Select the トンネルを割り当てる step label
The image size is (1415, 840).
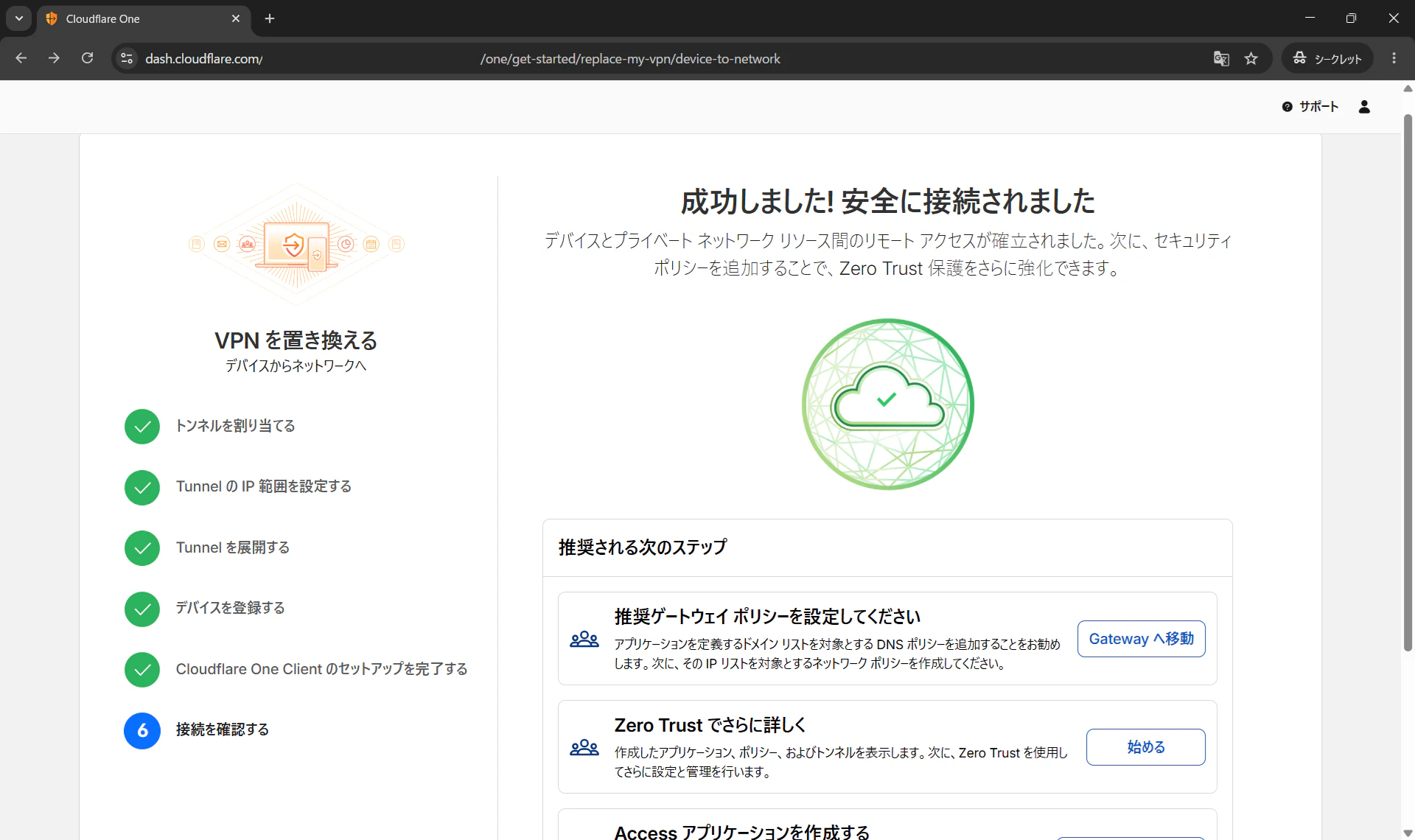pos(235,426)
